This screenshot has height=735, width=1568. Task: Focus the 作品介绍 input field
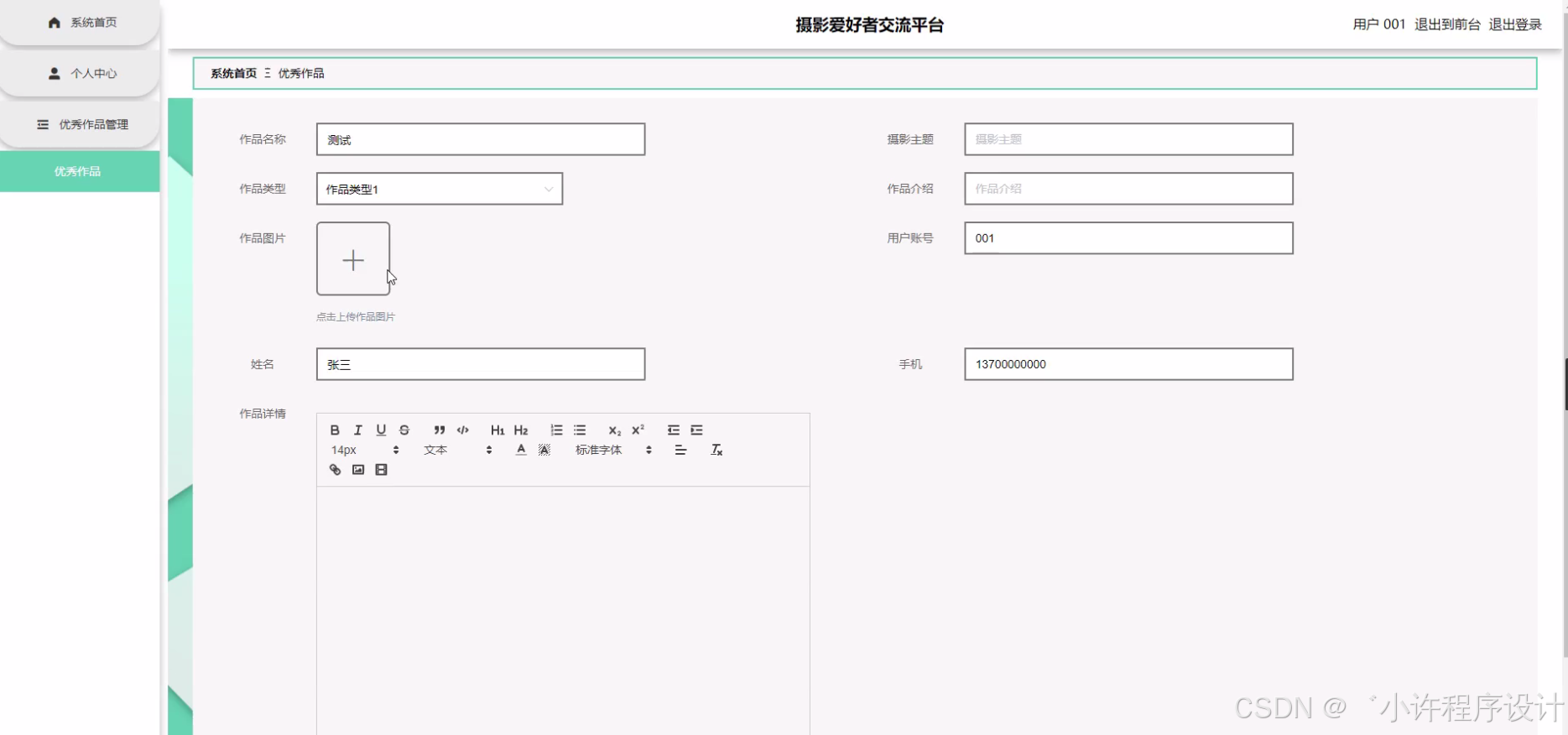pos(1128,189)
